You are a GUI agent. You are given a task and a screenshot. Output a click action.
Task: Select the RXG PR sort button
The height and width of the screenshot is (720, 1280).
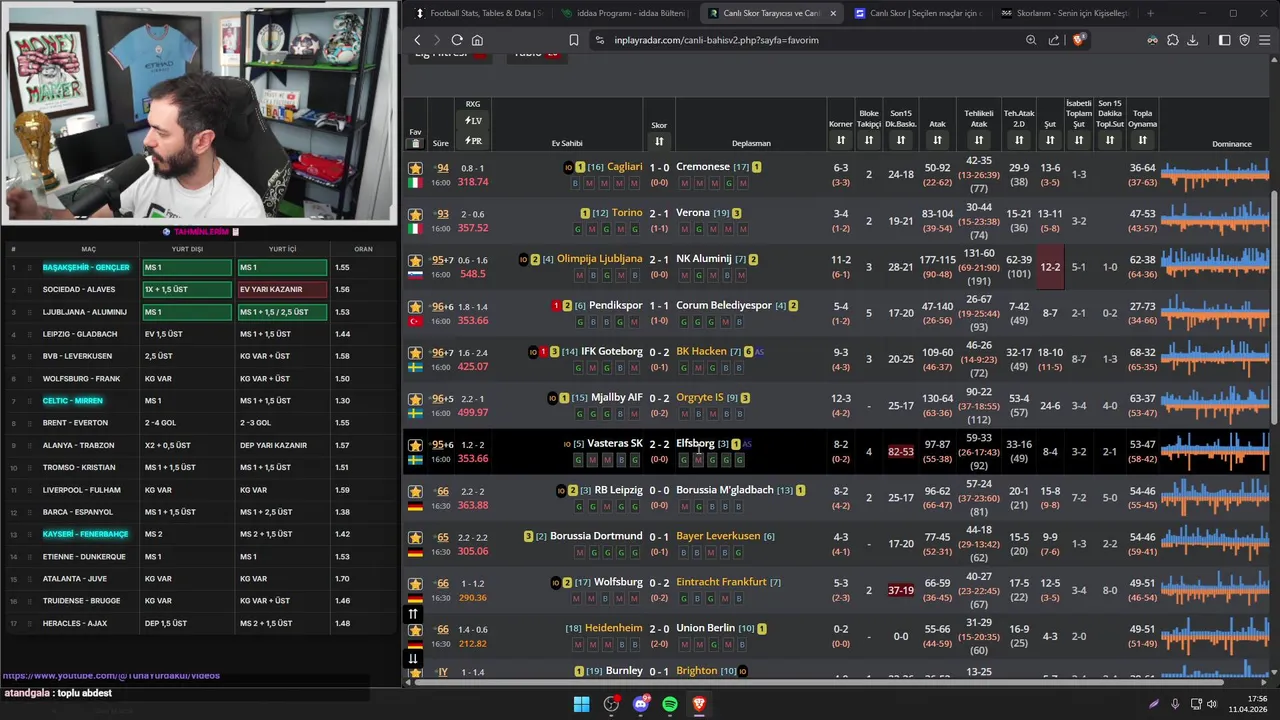pos(473,141)
